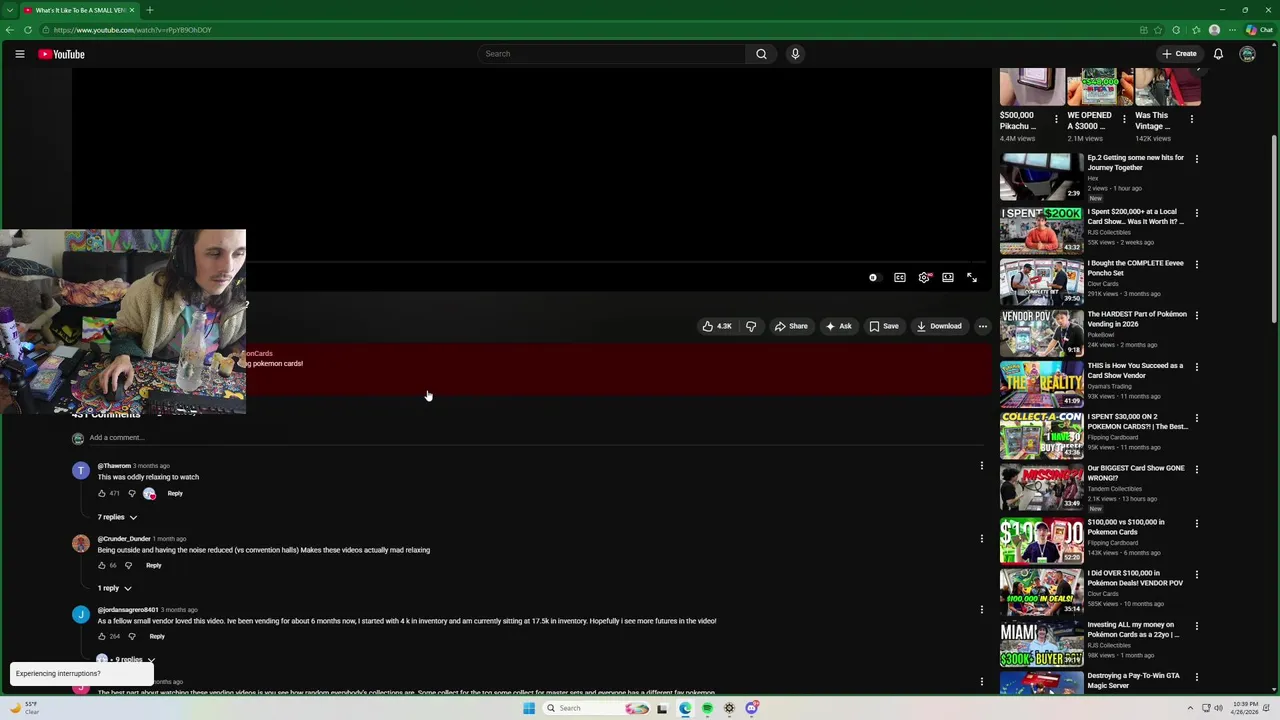Screen dimensions: 1280x720
Task: Open Copilot Chat in browser
Action: tap(1260, 30)
